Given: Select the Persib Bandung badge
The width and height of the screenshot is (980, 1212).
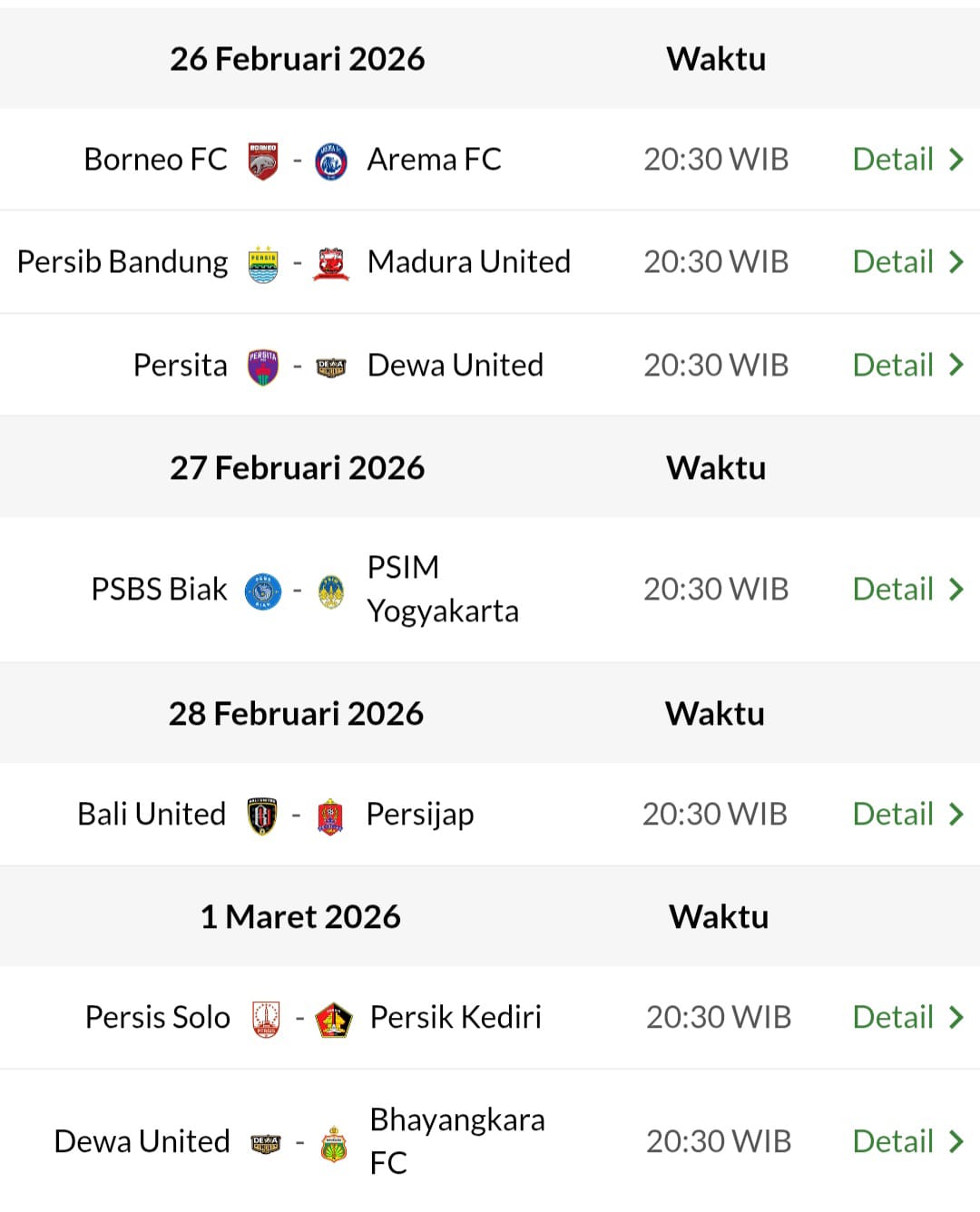Looking at the screenshot, I should tap(262, 261).
